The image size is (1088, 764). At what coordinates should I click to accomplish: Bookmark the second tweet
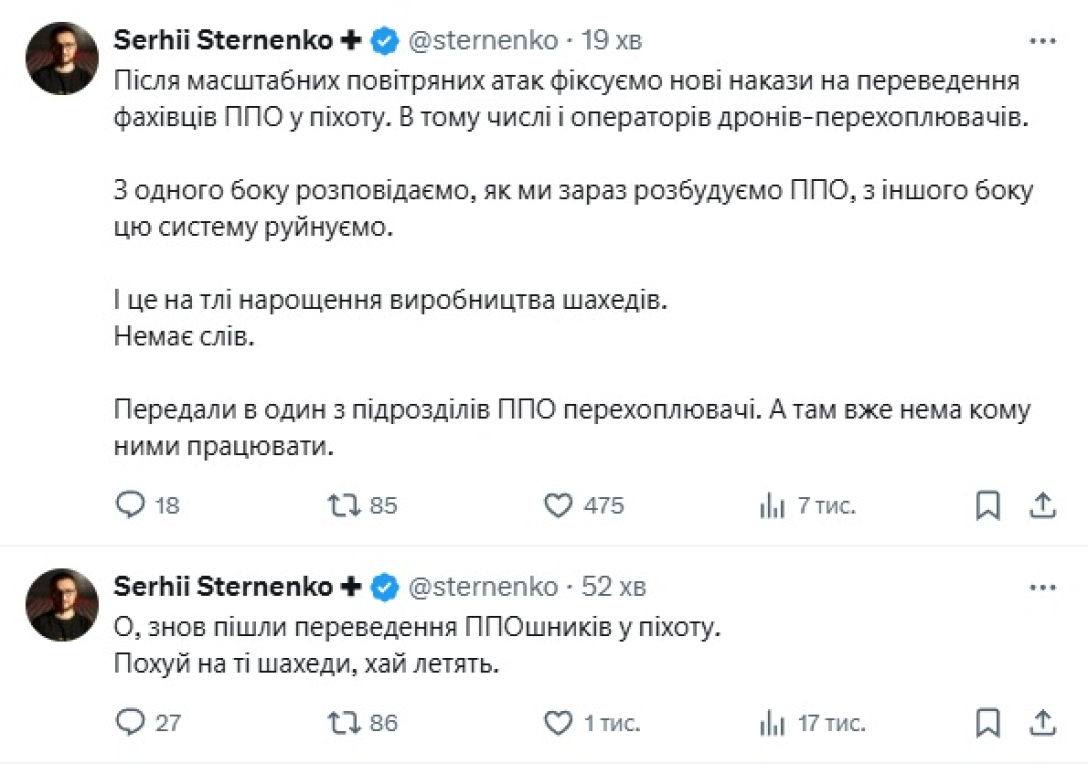987,722
